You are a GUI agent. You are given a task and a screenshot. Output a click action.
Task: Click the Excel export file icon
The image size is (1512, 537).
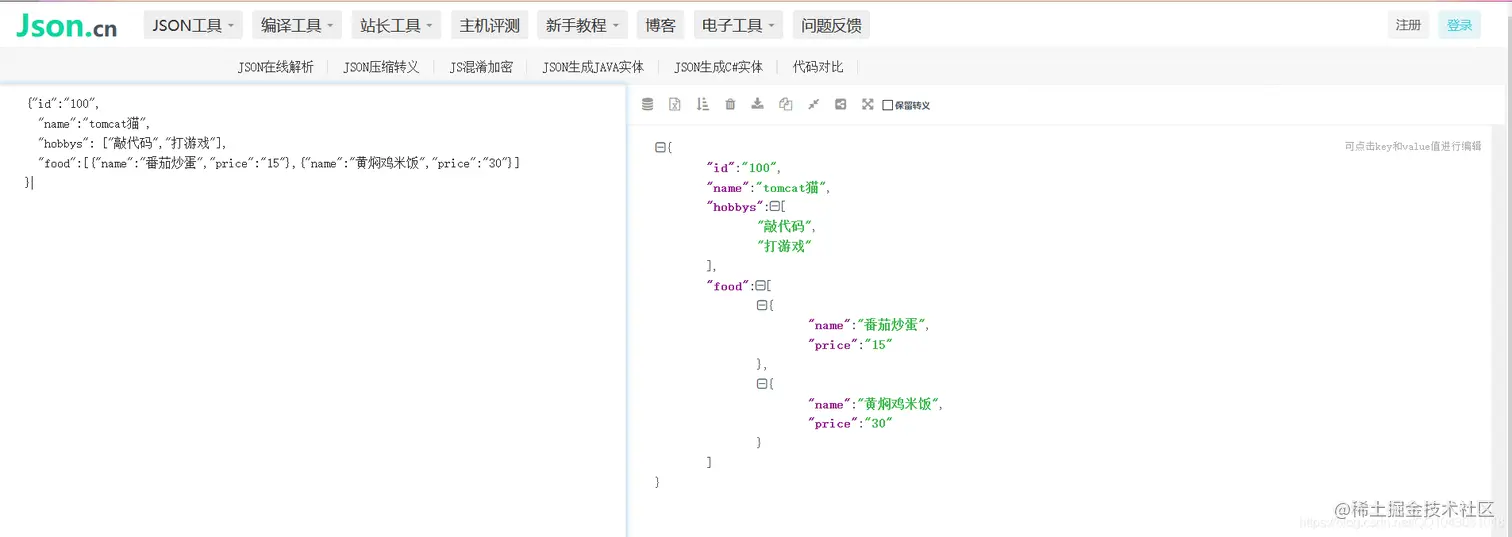[x=675, y=104]
